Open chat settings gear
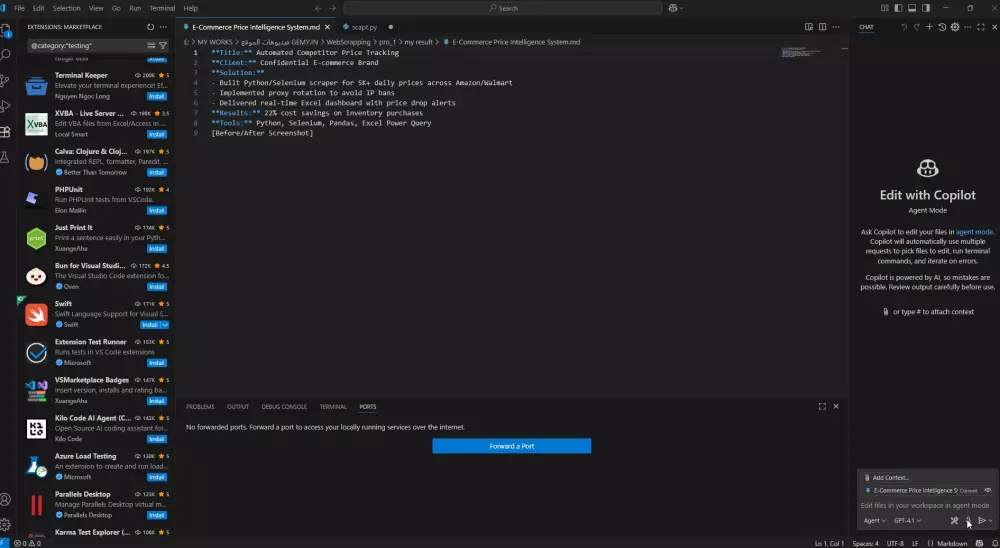The image size is (1000, 548). [x=955, y=27]
